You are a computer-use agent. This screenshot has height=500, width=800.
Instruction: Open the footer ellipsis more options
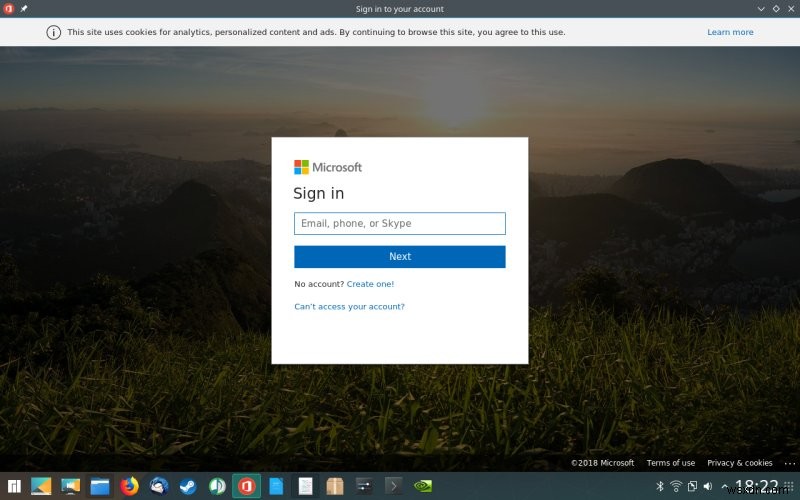point(790,463)
